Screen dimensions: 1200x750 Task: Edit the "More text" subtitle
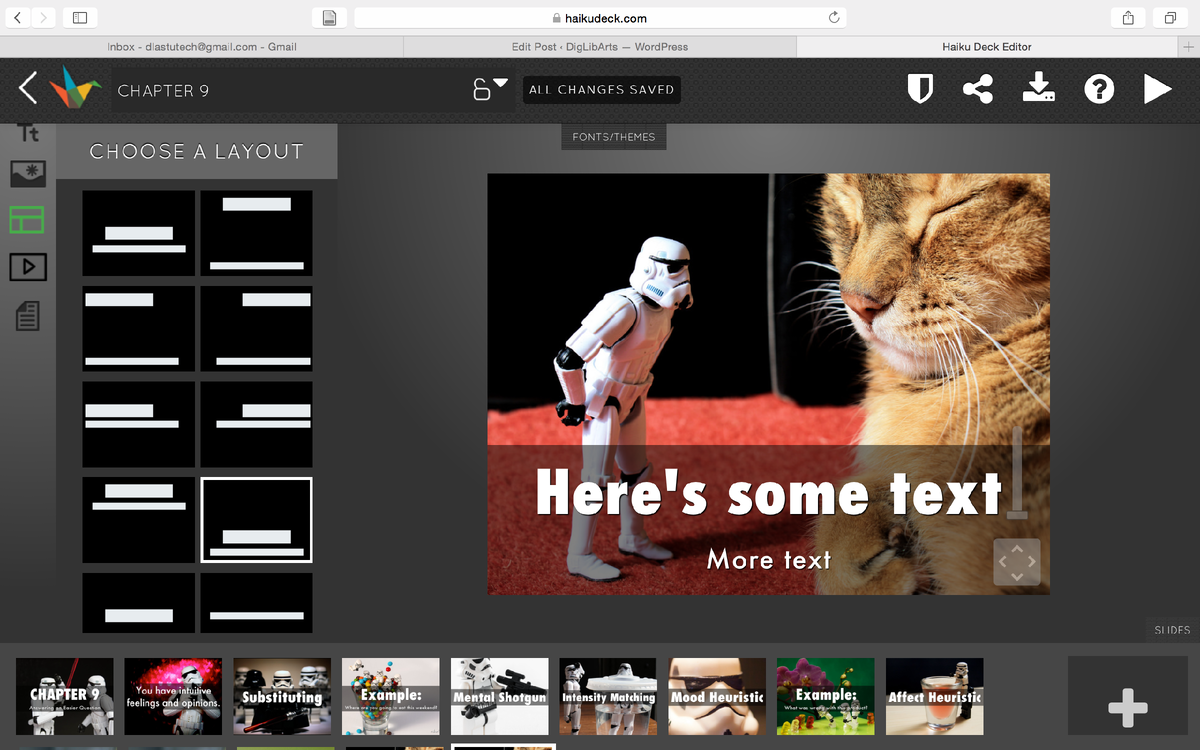click(769, 559)
